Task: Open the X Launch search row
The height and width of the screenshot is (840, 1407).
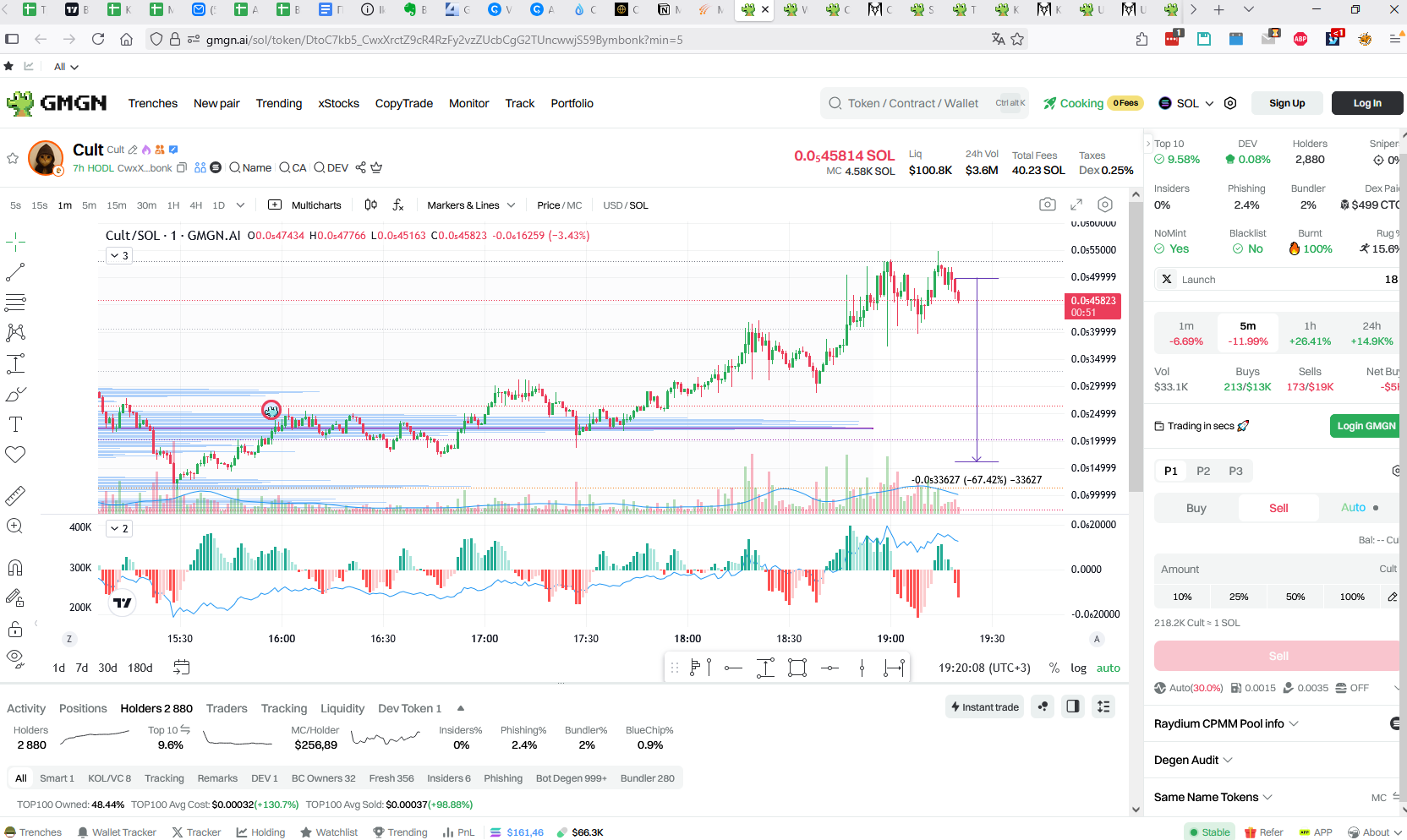Action: point(1276,280)
